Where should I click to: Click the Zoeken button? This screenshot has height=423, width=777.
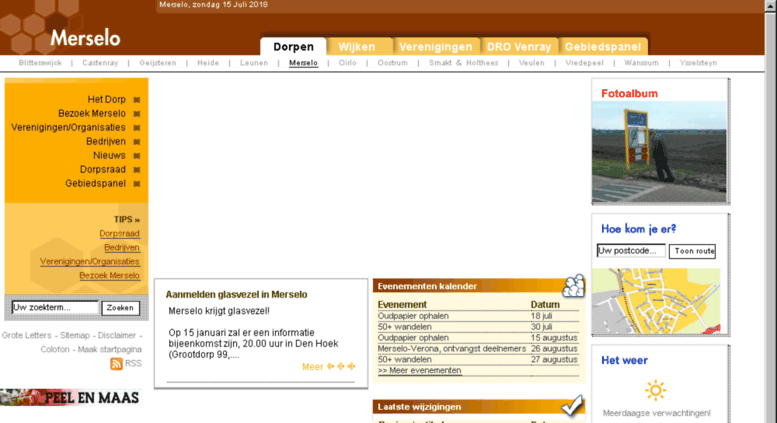[x=120, y=308]
